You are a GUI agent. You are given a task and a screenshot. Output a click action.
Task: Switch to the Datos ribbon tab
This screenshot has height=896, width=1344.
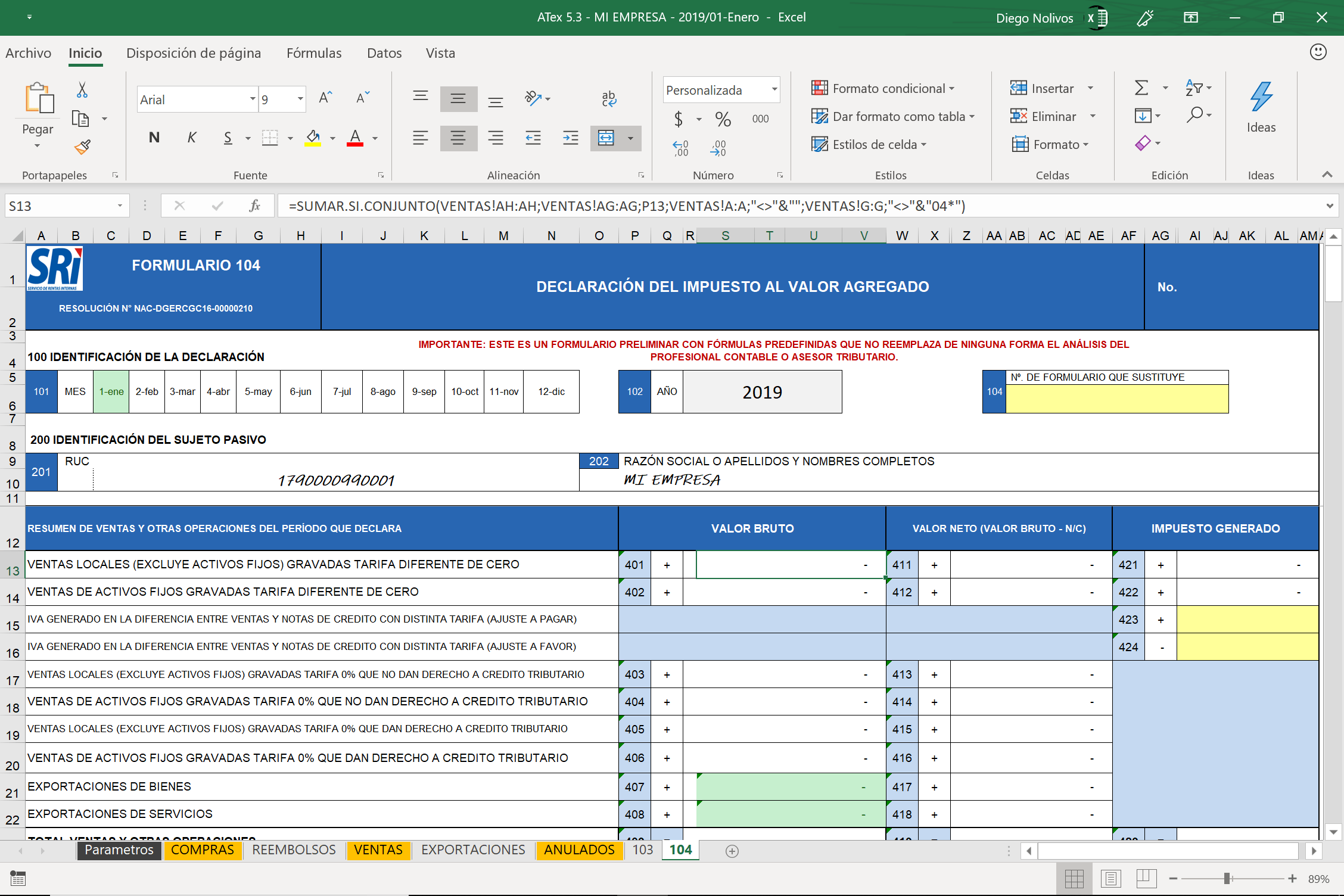point(384,53)
